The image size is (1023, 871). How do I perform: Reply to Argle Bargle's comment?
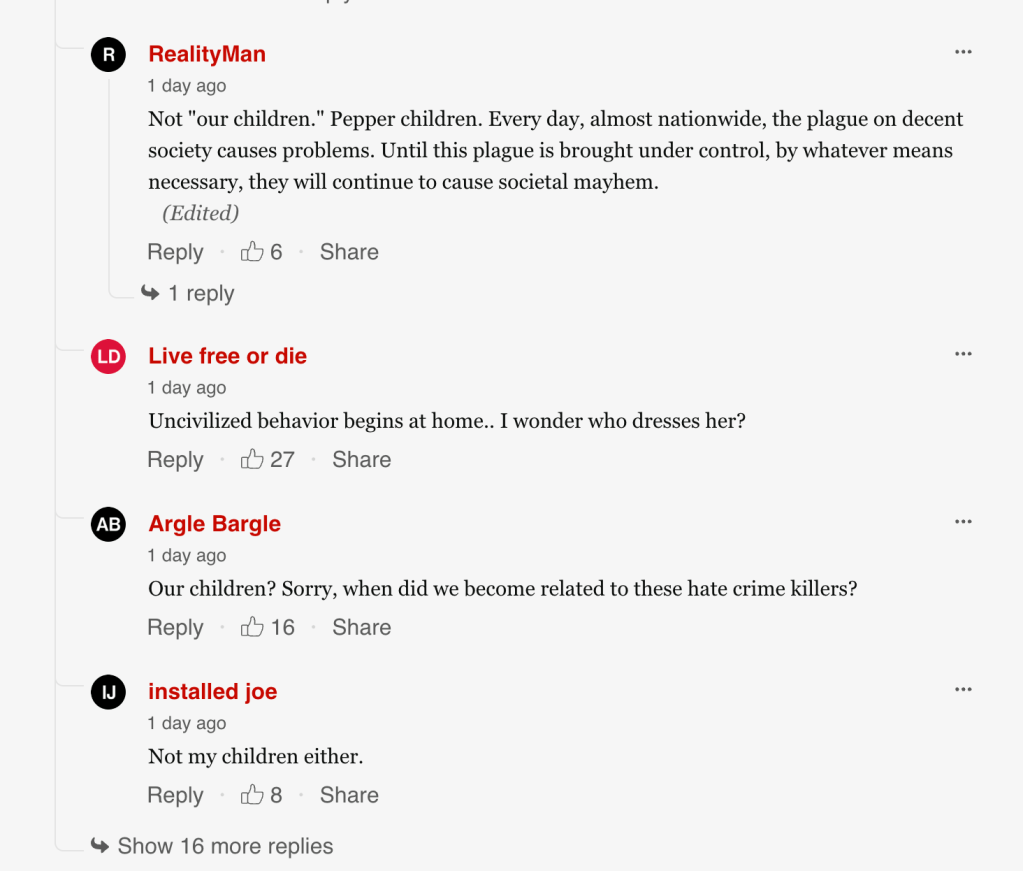point(175,628)
